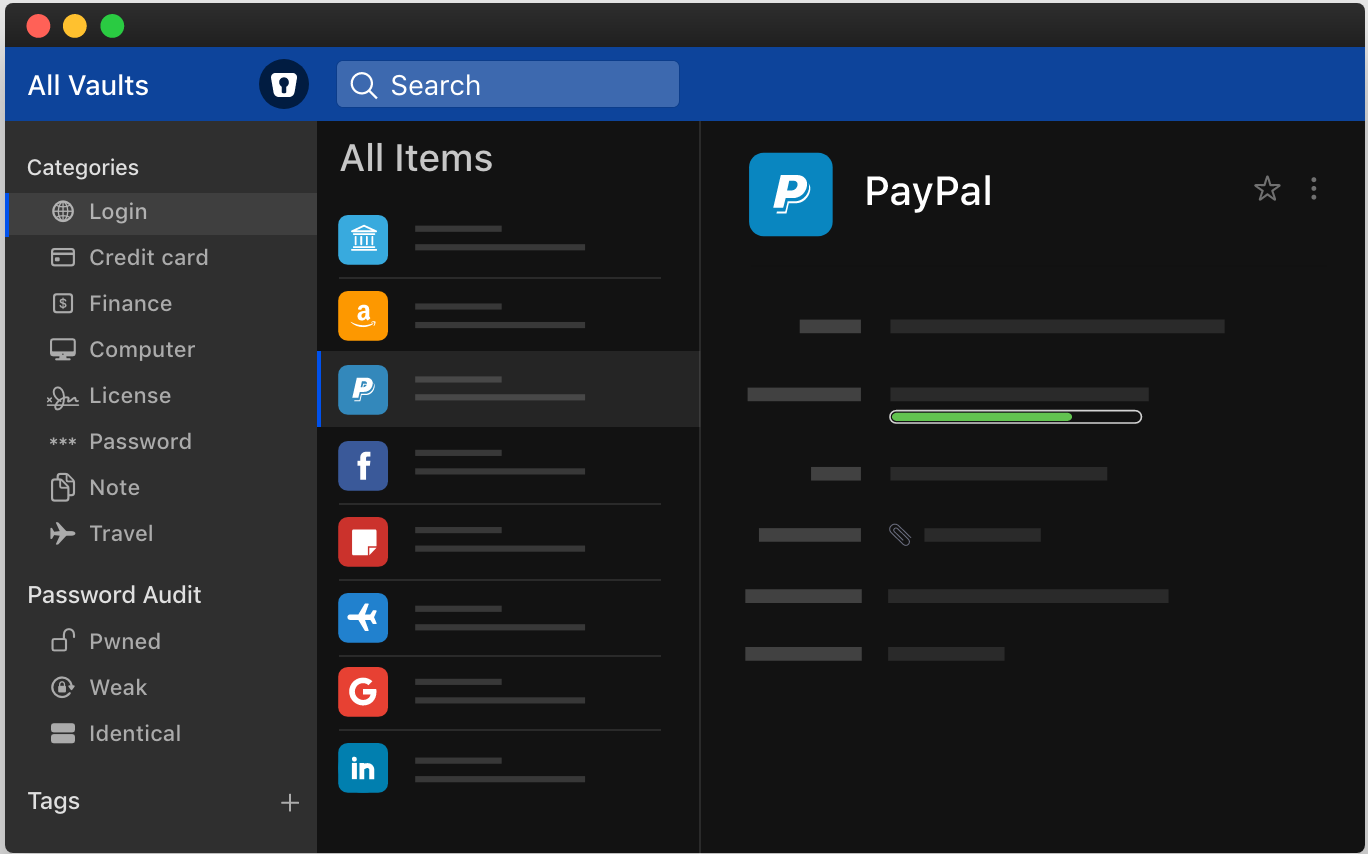Select the PayPal item in list

click(x=509, y=389)
